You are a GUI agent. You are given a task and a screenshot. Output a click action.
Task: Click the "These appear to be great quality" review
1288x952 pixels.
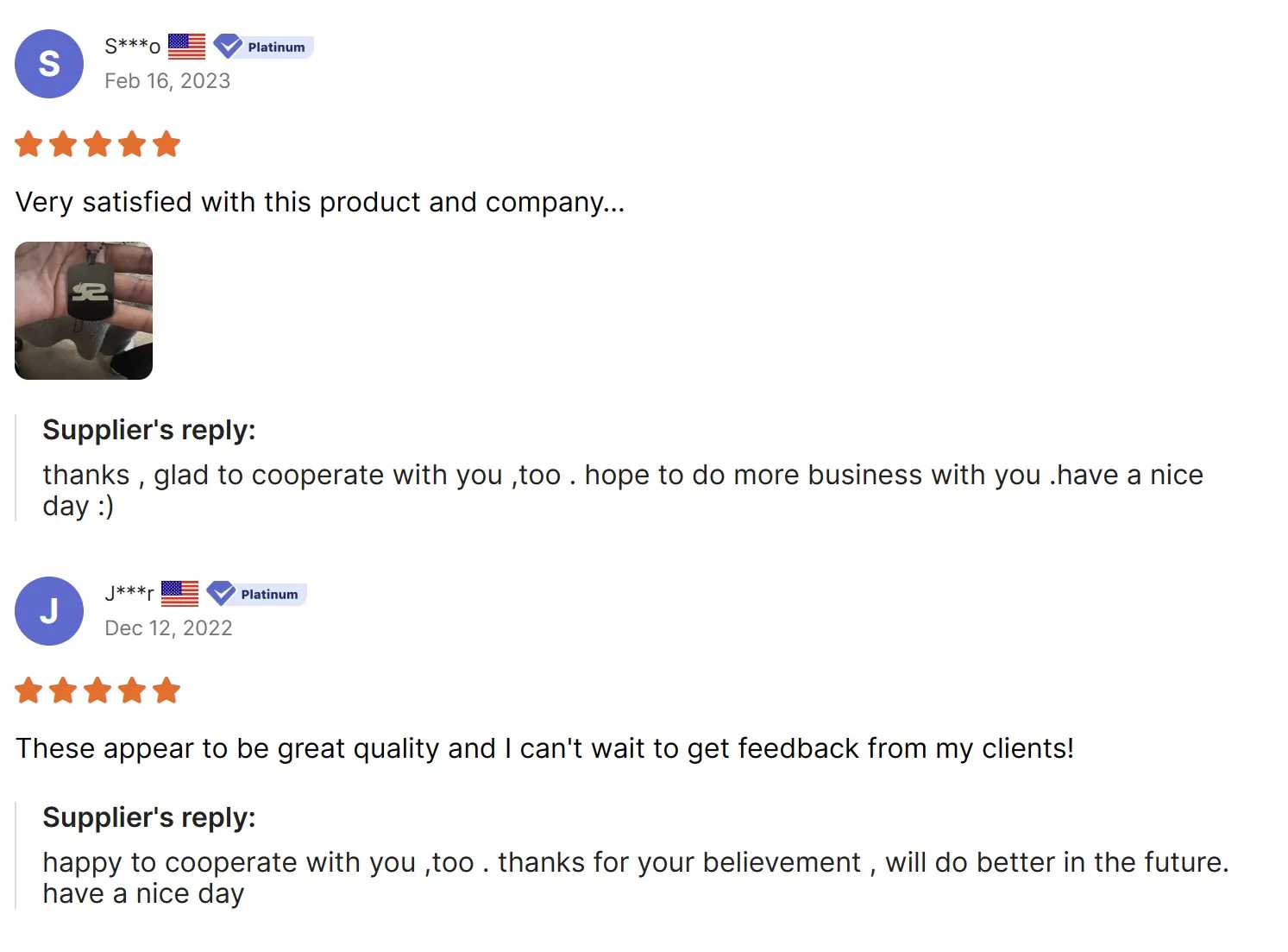(544, 748)
